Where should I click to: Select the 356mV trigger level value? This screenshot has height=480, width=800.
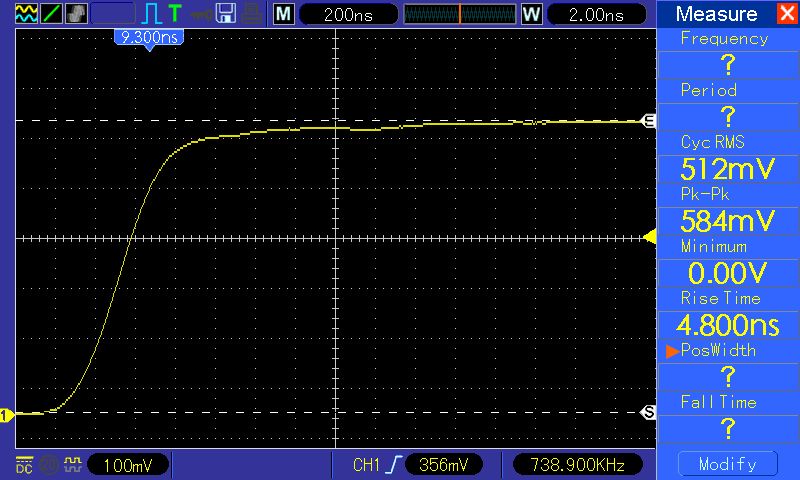pos(443,465)
